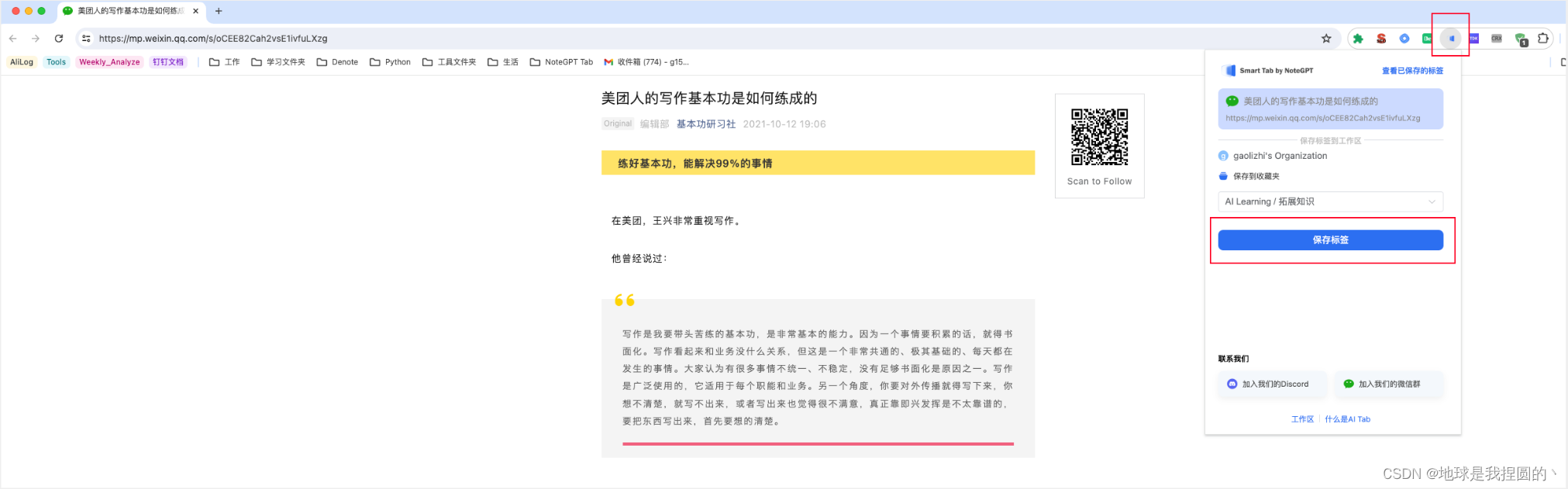The width and height of the screenshot is (1568, 489).
Task: Expand the 工作 bookmark folder
Action: 225,62
